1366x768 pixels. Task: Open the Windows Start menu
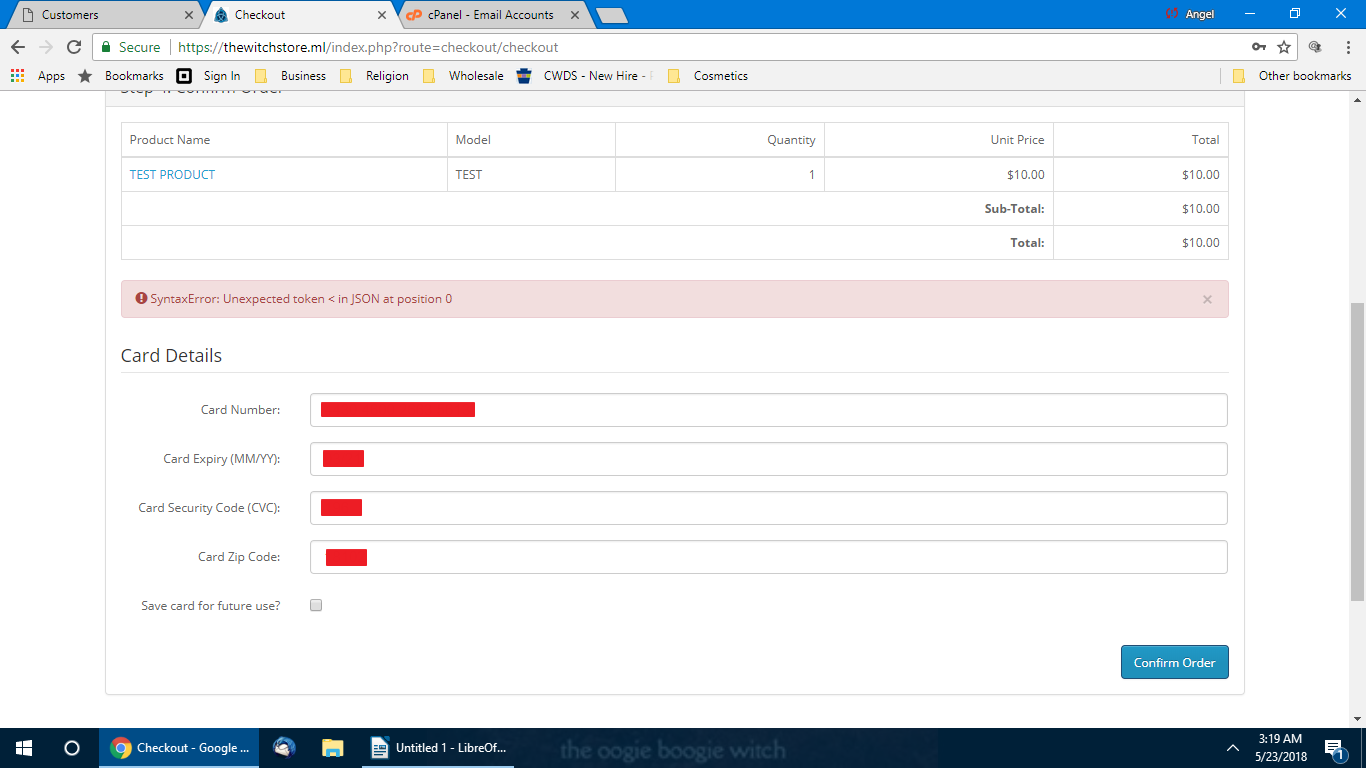coord(24,748)
